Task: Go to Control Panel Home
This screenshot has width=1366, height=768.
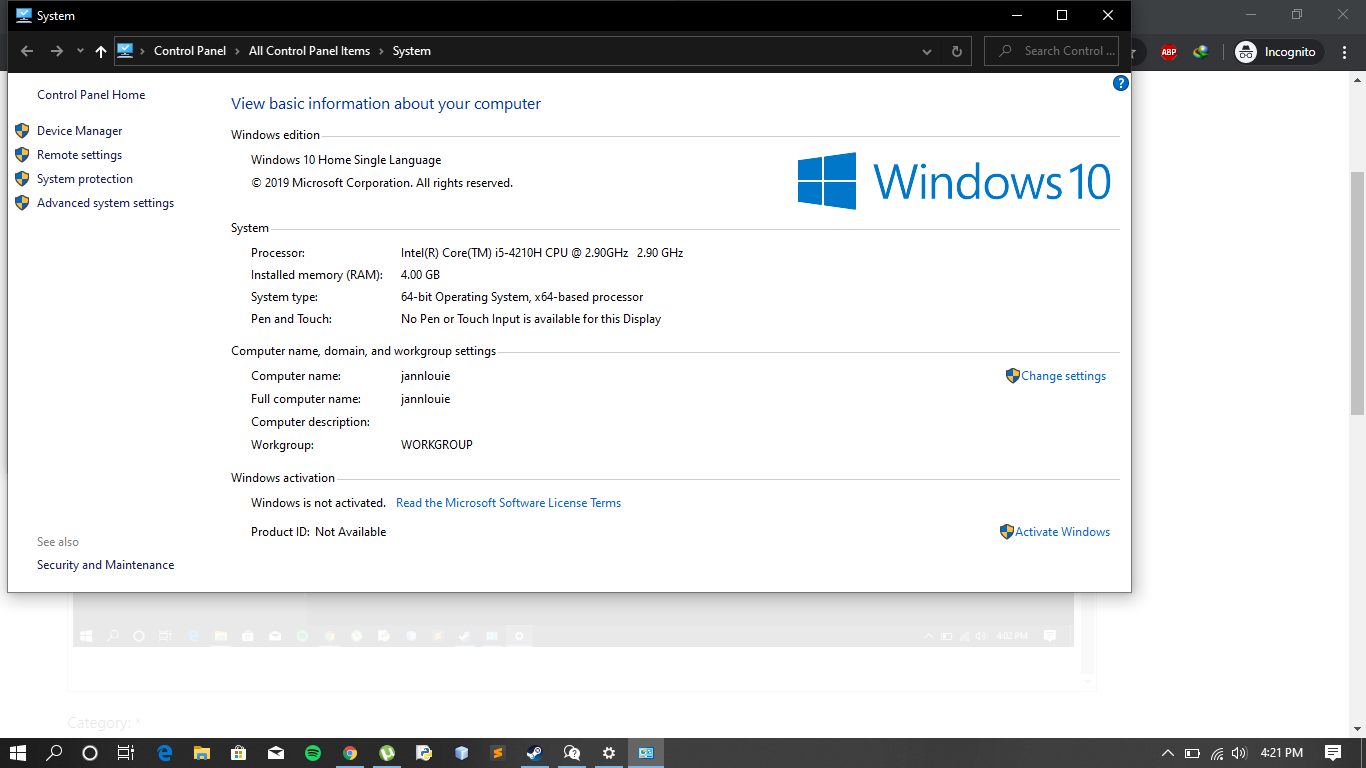Action: pyautogui.click(x=91, y=95)
